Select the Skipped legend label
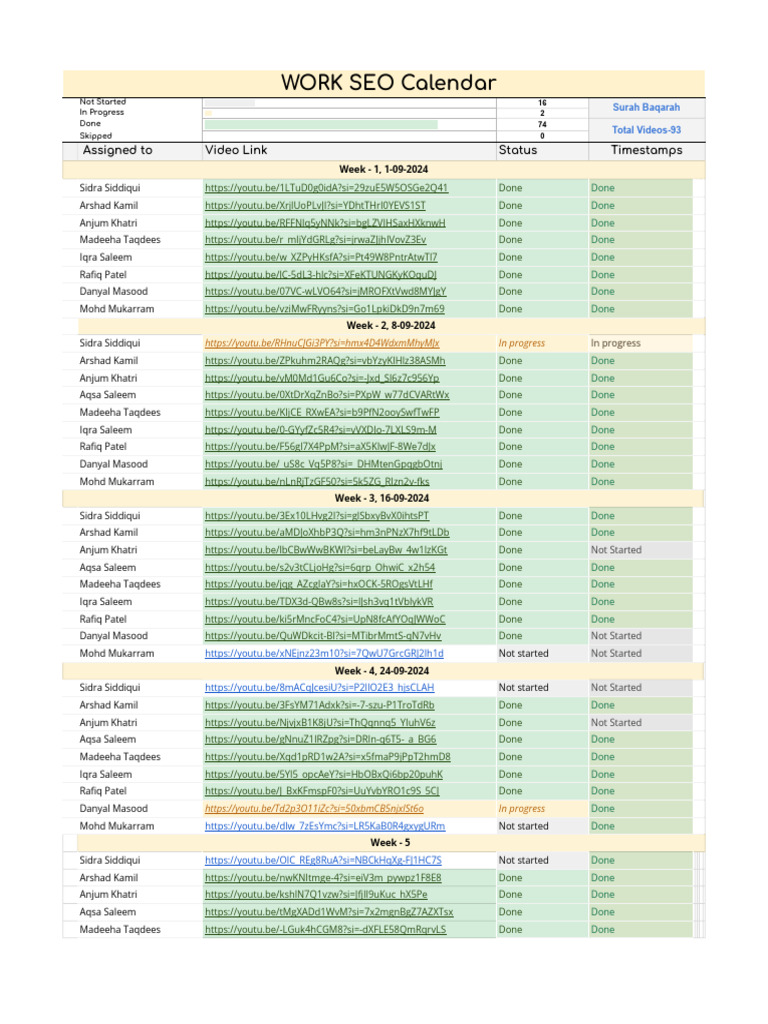Screen dimensions: 768x1024 pyautogui.click(x=96, y=136)
